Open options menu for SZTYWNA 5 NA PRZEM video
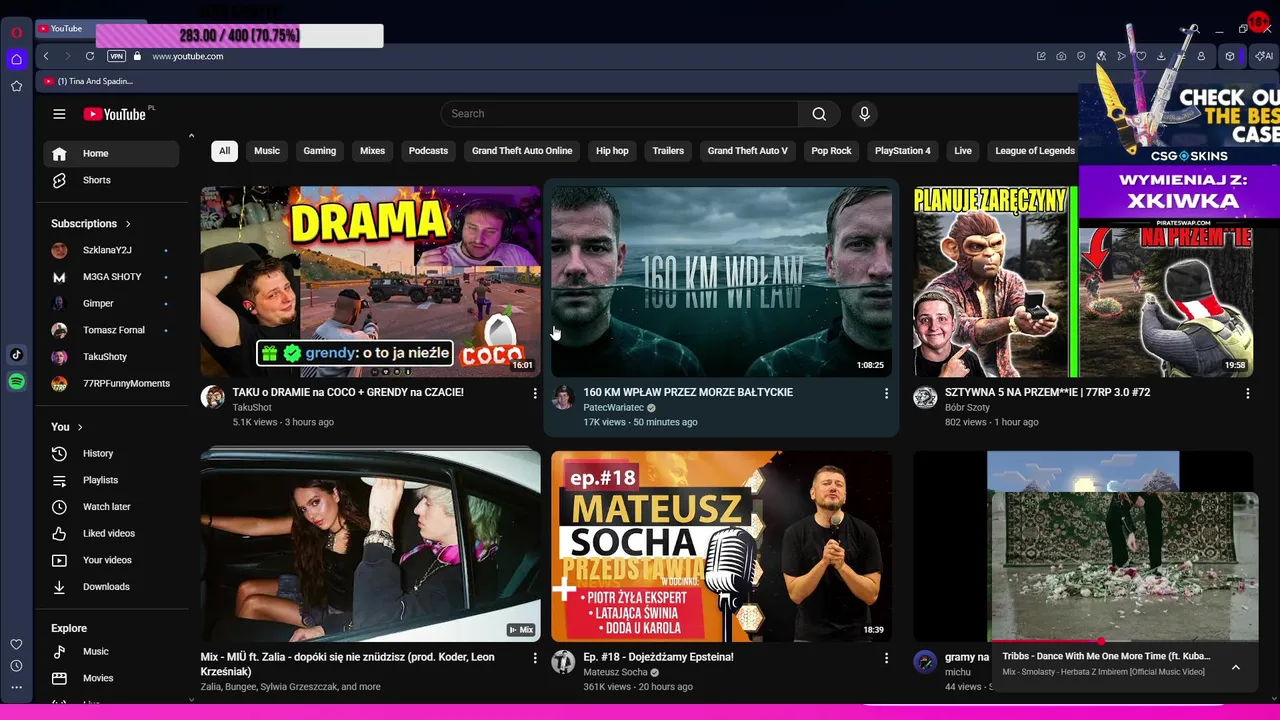This screenshot has width=1280, height=720. click(1247, 394)
